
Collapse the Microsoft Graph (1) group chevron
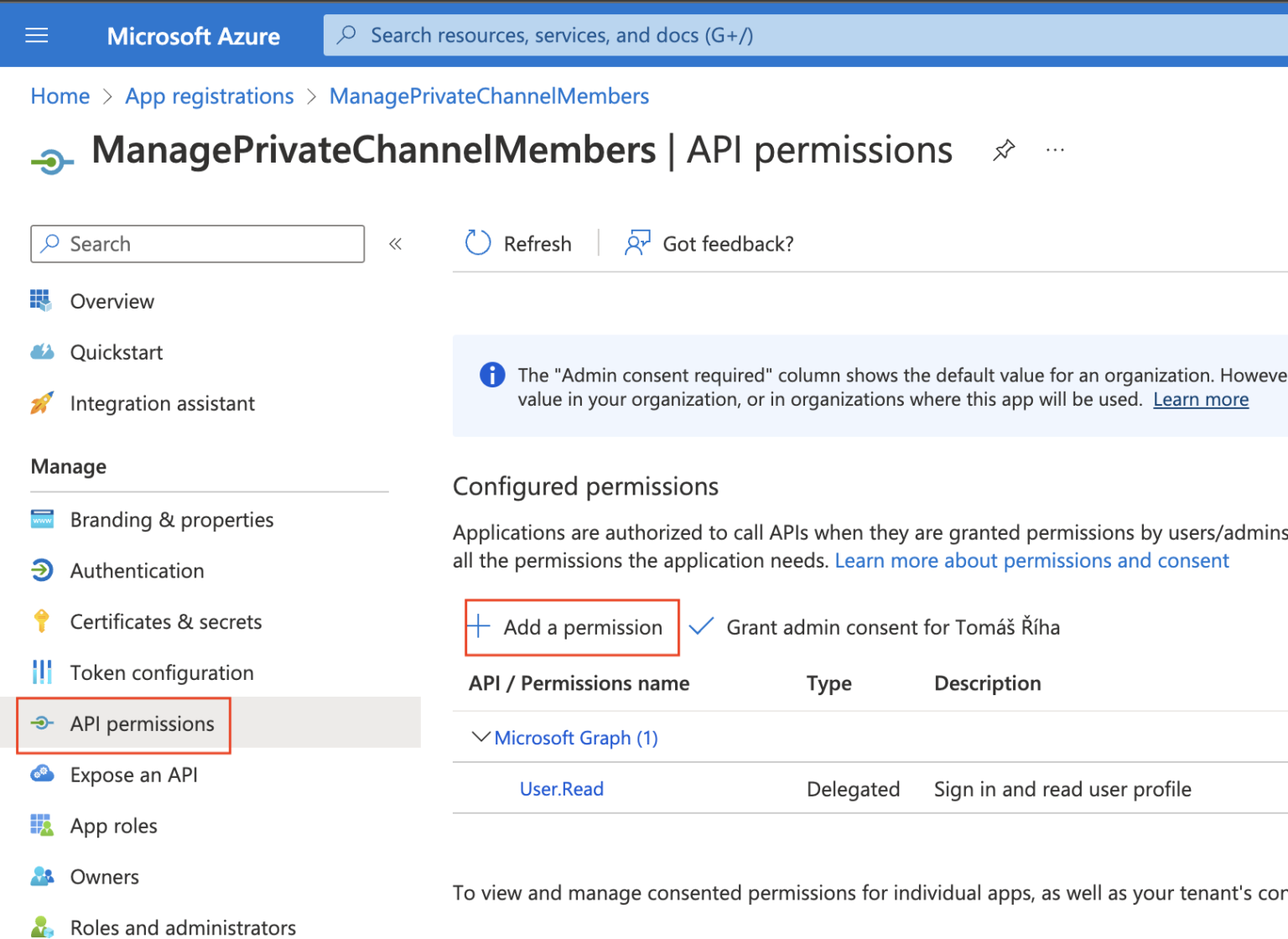tap(480, 737)
